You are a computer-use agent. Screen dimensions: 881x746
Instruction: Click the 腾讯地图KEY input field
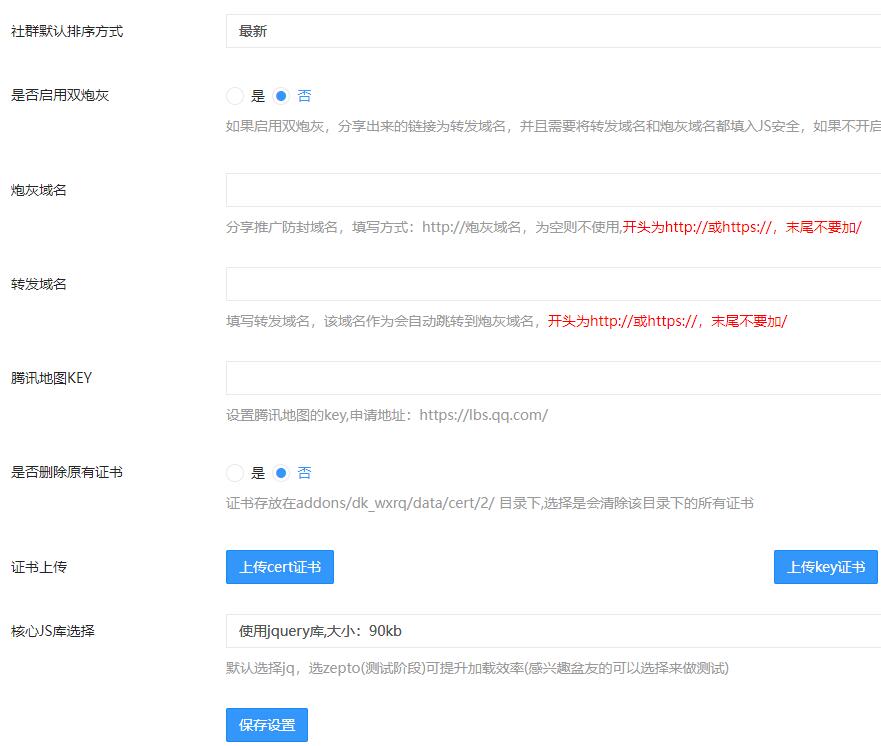point(553,378)
